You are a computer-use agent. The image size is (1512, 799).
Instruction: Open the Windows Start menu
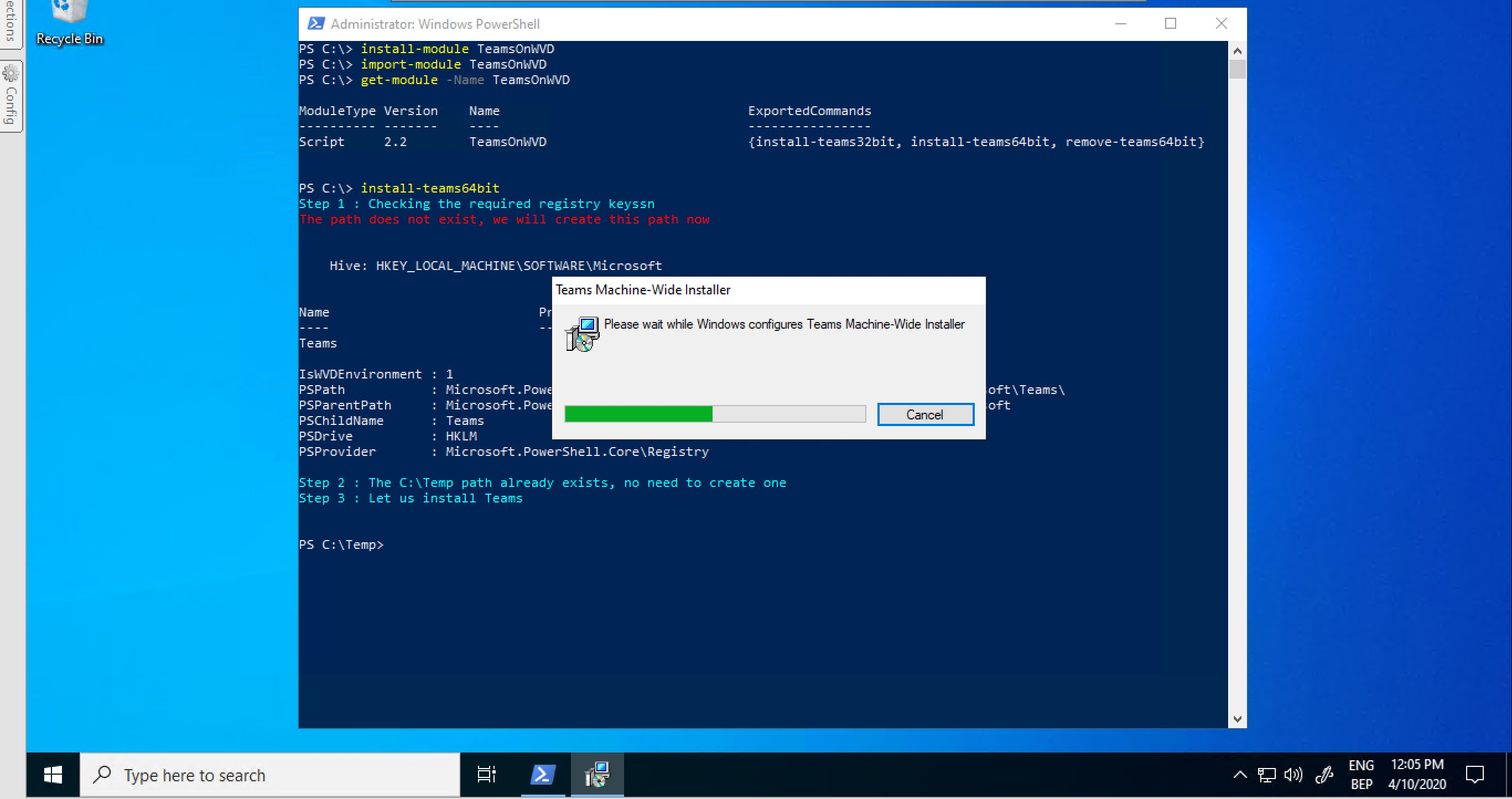(x=53, y=775)
